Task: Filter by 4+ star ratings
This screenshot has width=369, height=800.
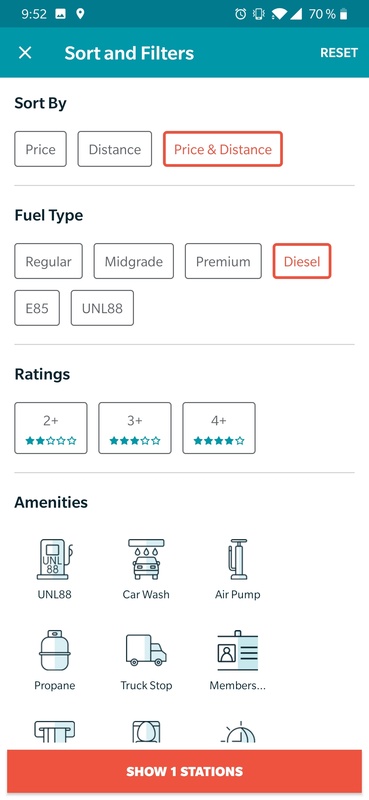Action: click(219, 428)
